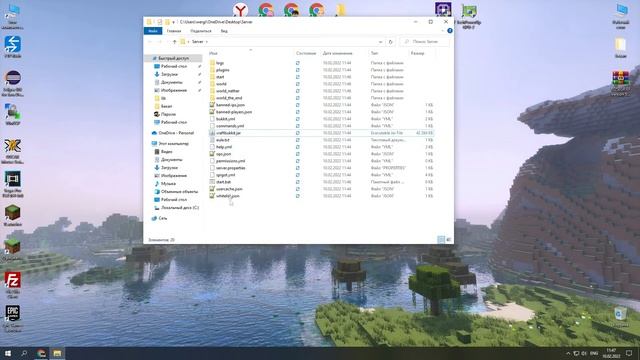Image resolution: width=640 pixels, height=360 pixels.
Task: Select the start.bat batch file
Action: 223,182
